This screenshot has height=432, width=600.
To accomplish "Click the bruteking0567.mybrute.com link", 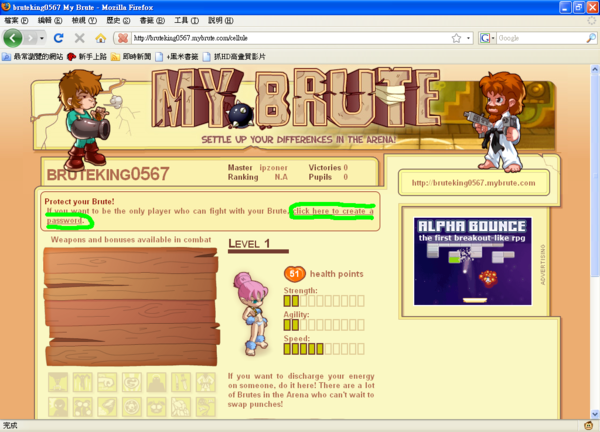I will pyautogui.click(x=473, y=183).
